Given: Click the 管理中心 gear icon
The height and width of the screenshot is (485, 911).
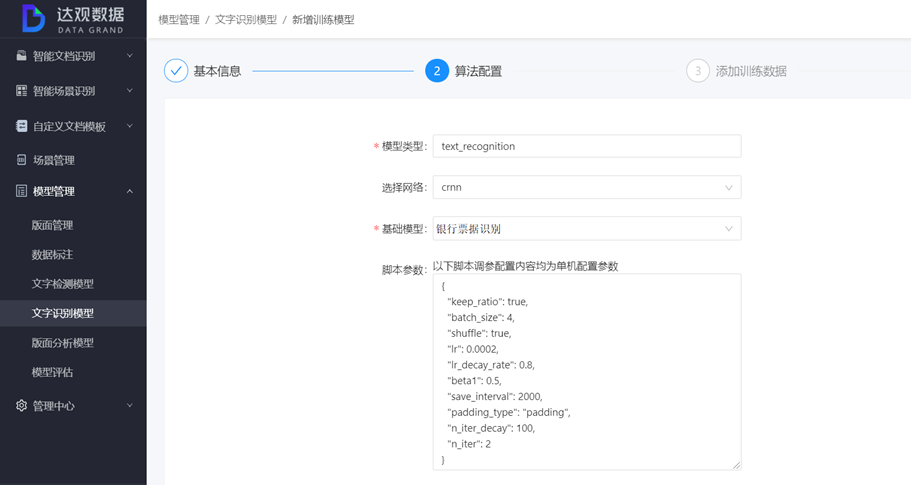Looking at the screenshot, I should pyautogui.click(x=21, y=406).
